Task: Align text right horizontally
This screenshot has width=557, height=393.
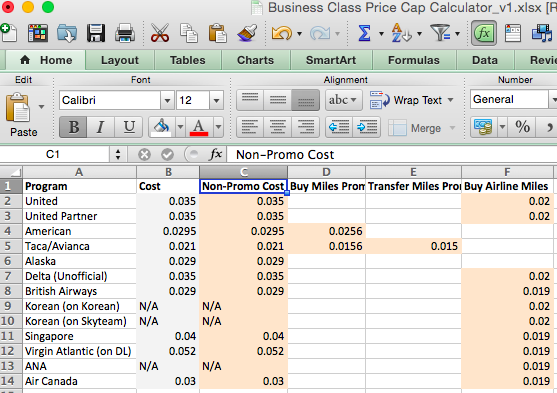Action: 305,127
